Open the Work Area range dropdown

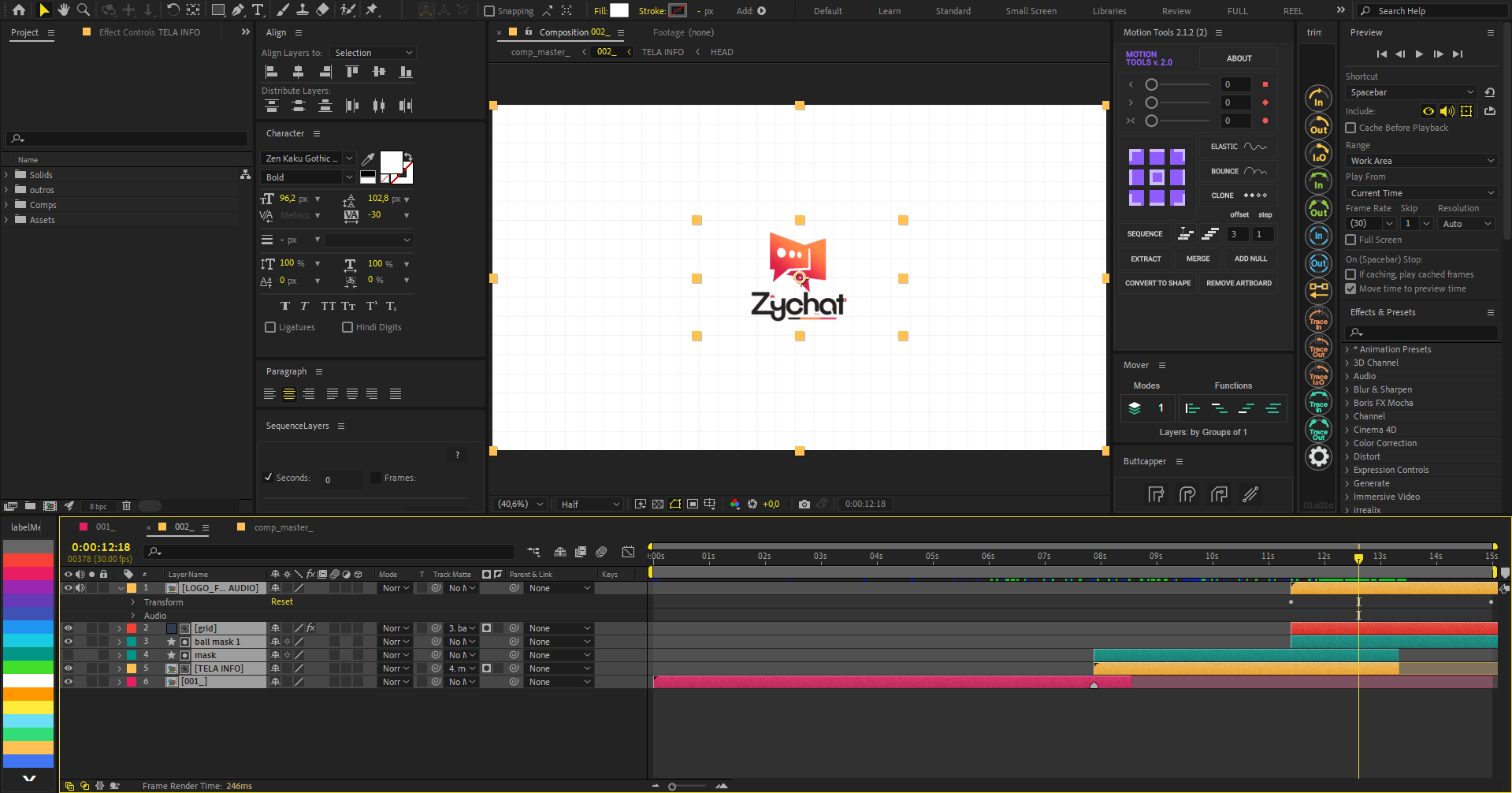point(1421,161)
